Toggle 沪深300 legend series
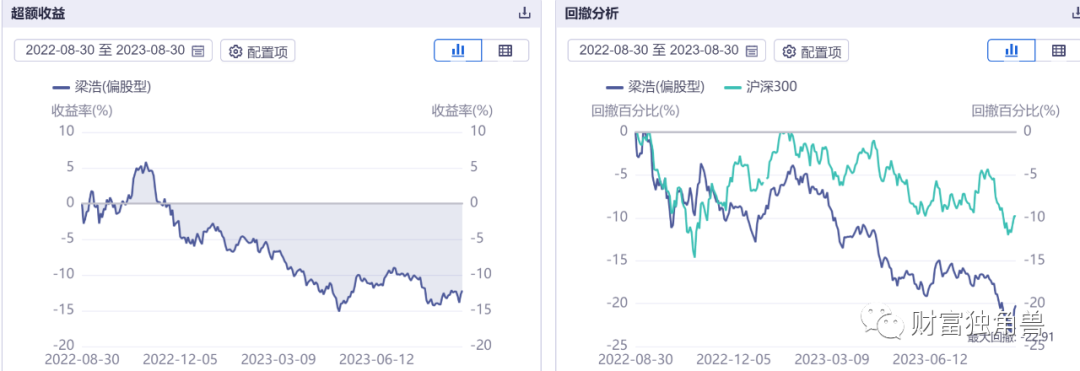This screenshot has height=371, width=1080. [762, 87]
